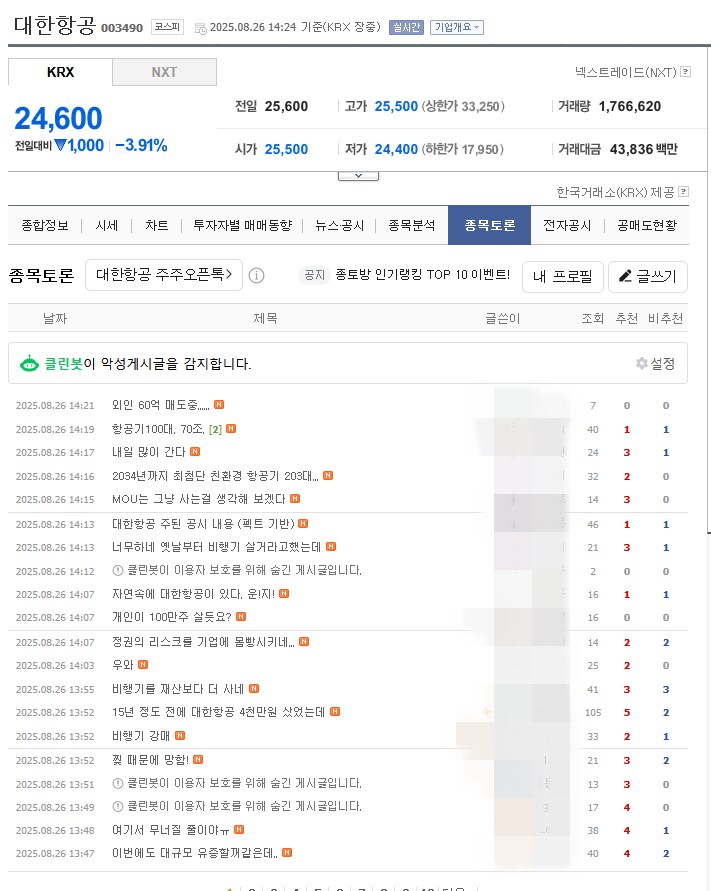Open post 너무하네 옛날부터 비행기 살거라고했는데
Screen dimensions: 711x891
click(x=217, y=547)
